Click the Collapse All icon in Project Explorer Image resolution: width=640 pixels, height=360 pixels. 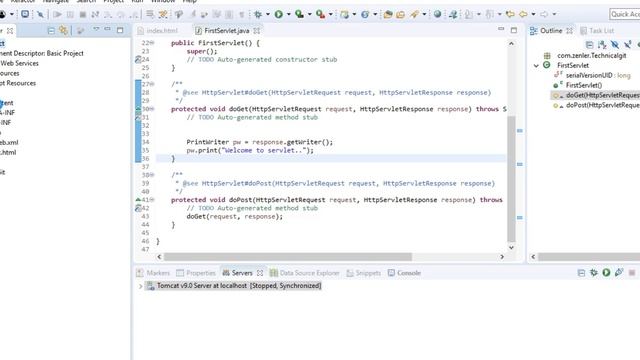pyautogui.click(x=51, y=31)
